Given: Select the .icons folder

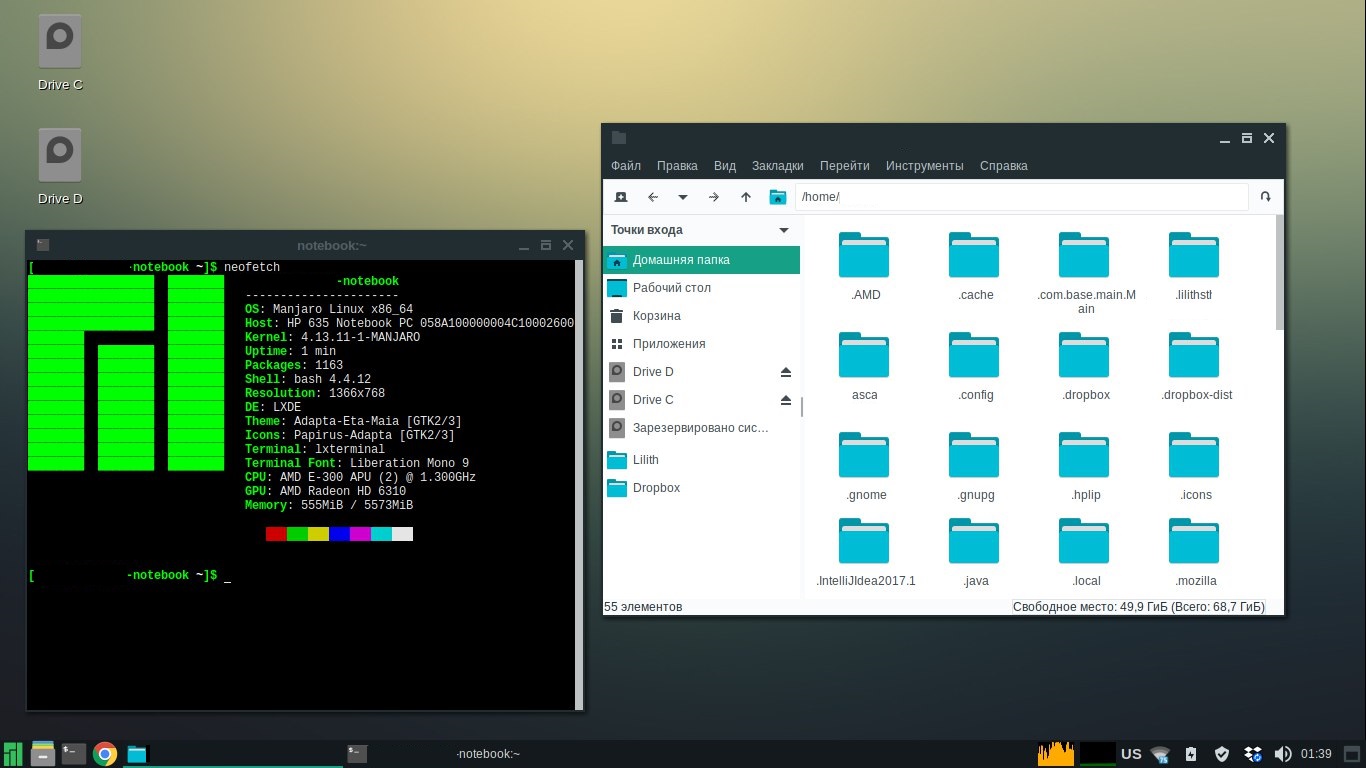Looking at the screenshot, I should (x=1194, y=466).
